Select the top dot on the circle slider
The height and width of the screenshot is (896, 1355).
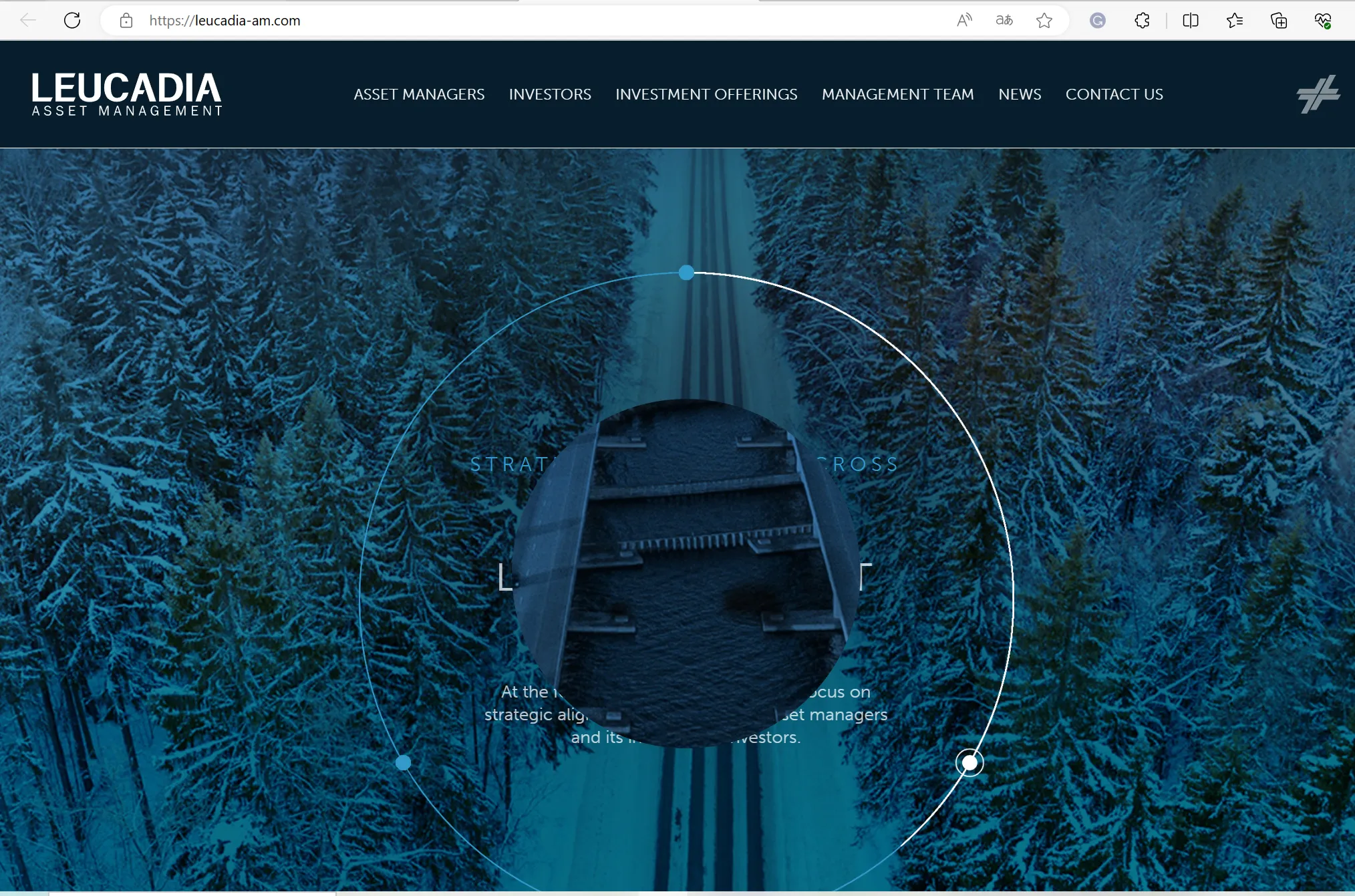point(686,273)
